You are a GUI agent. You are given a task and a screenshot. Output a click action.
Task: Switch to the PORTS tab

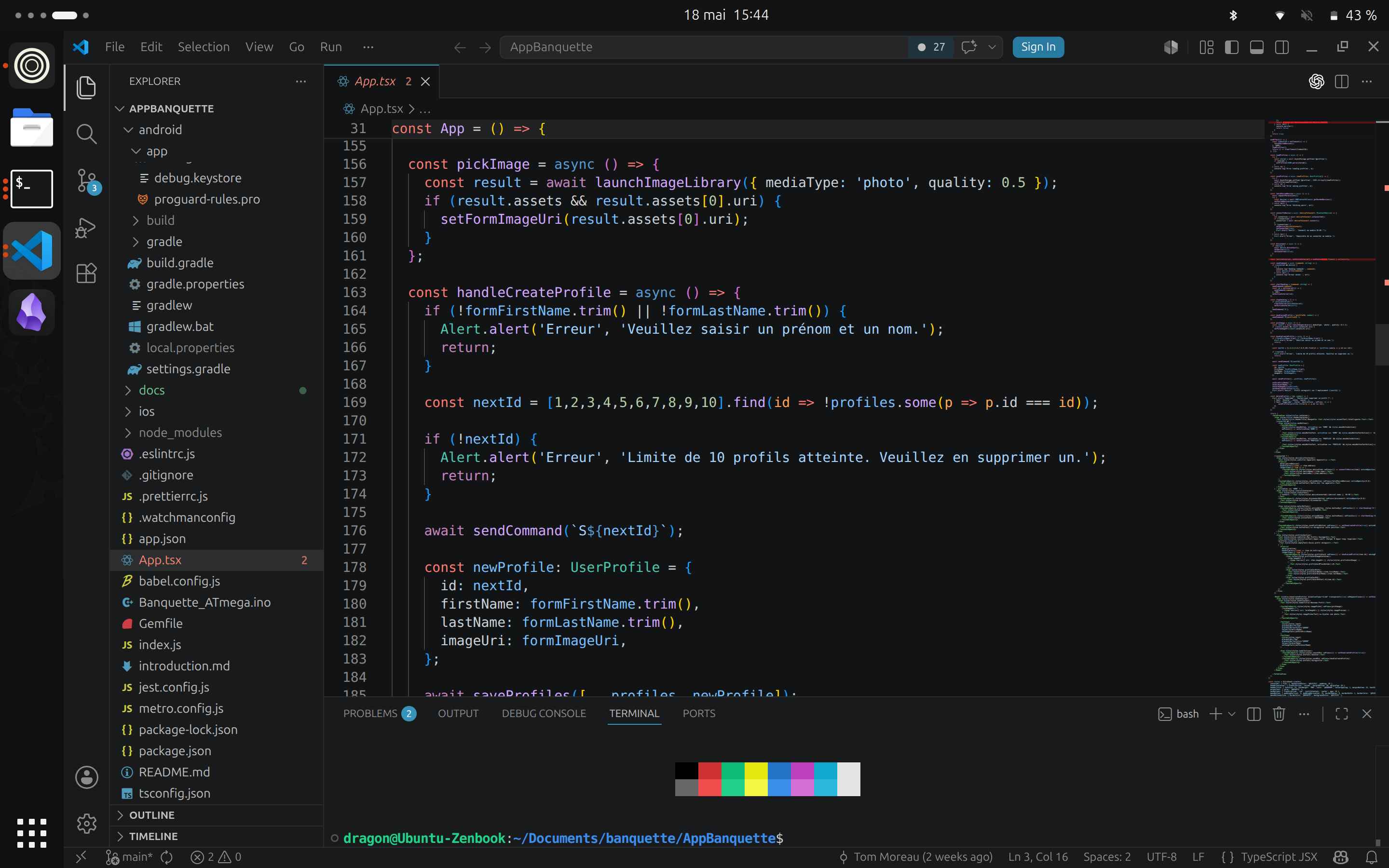coord(698,714)
